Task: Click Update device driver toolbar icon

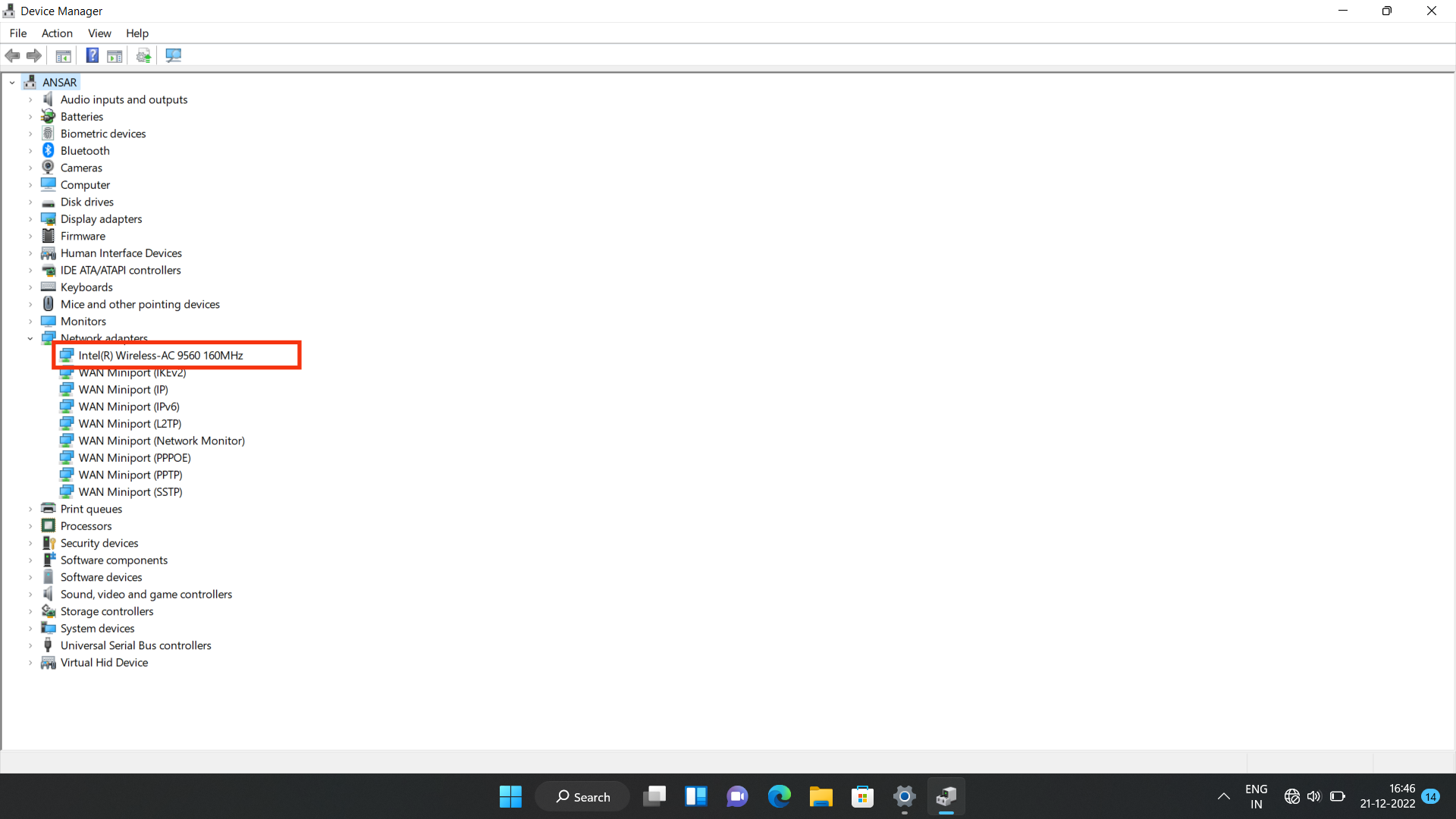Action: click(x=143, y=55)
